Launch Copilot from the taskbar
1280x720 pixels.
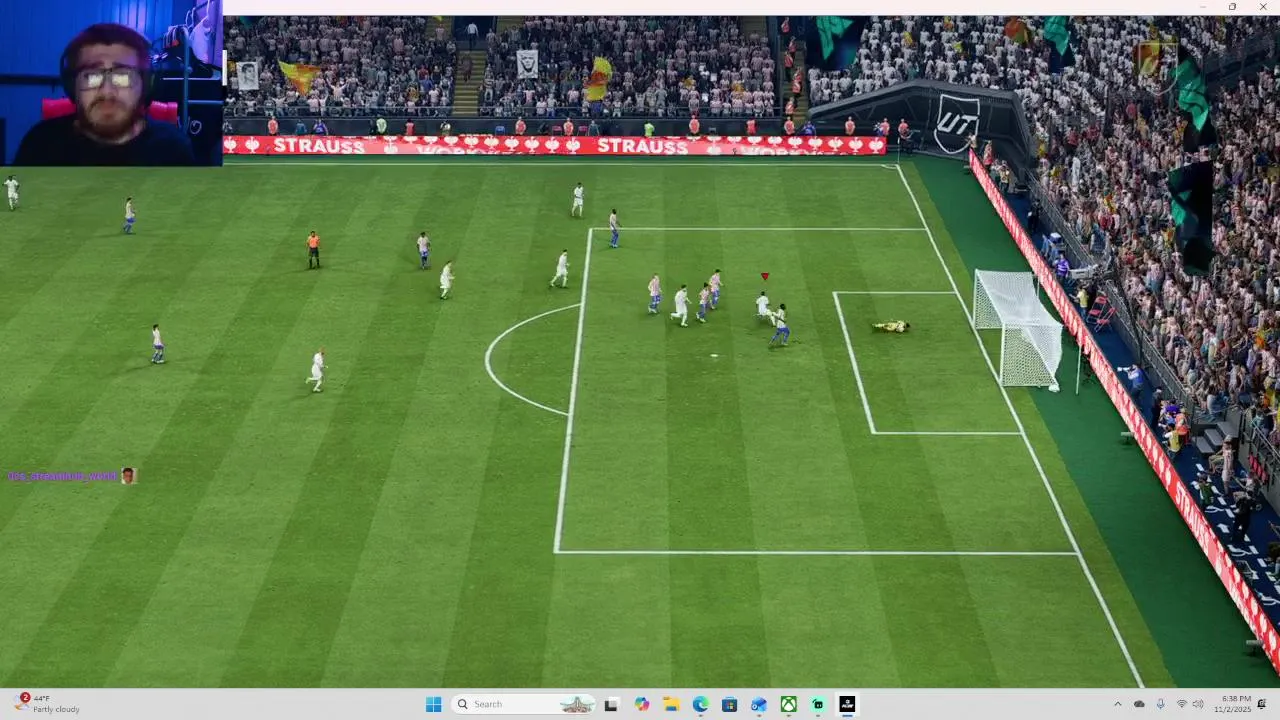point(642,704)
